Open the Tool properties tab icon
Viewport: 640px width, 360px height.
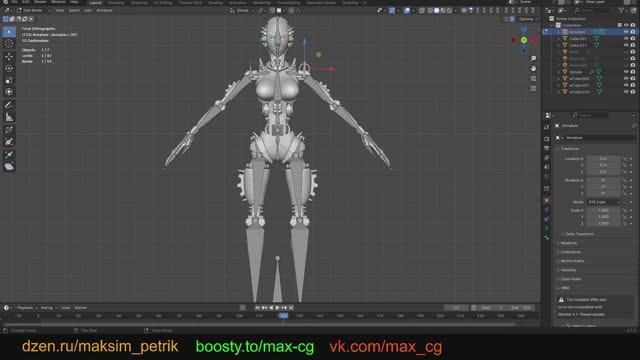pos(547,128)
